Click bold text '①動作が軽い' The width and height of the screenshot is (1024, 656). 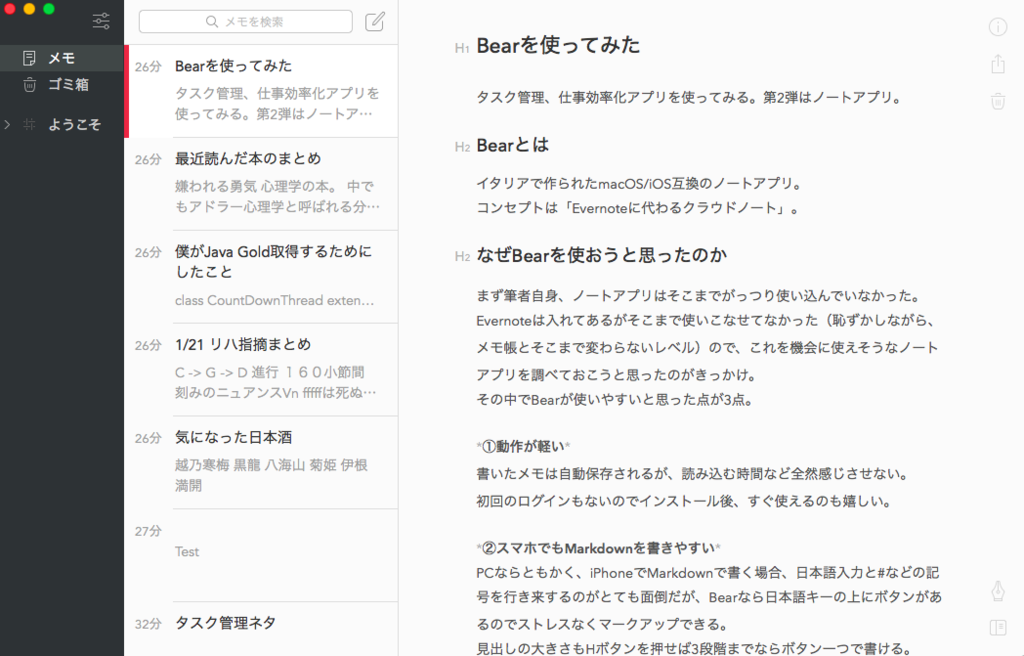click(x=523, y=446)
